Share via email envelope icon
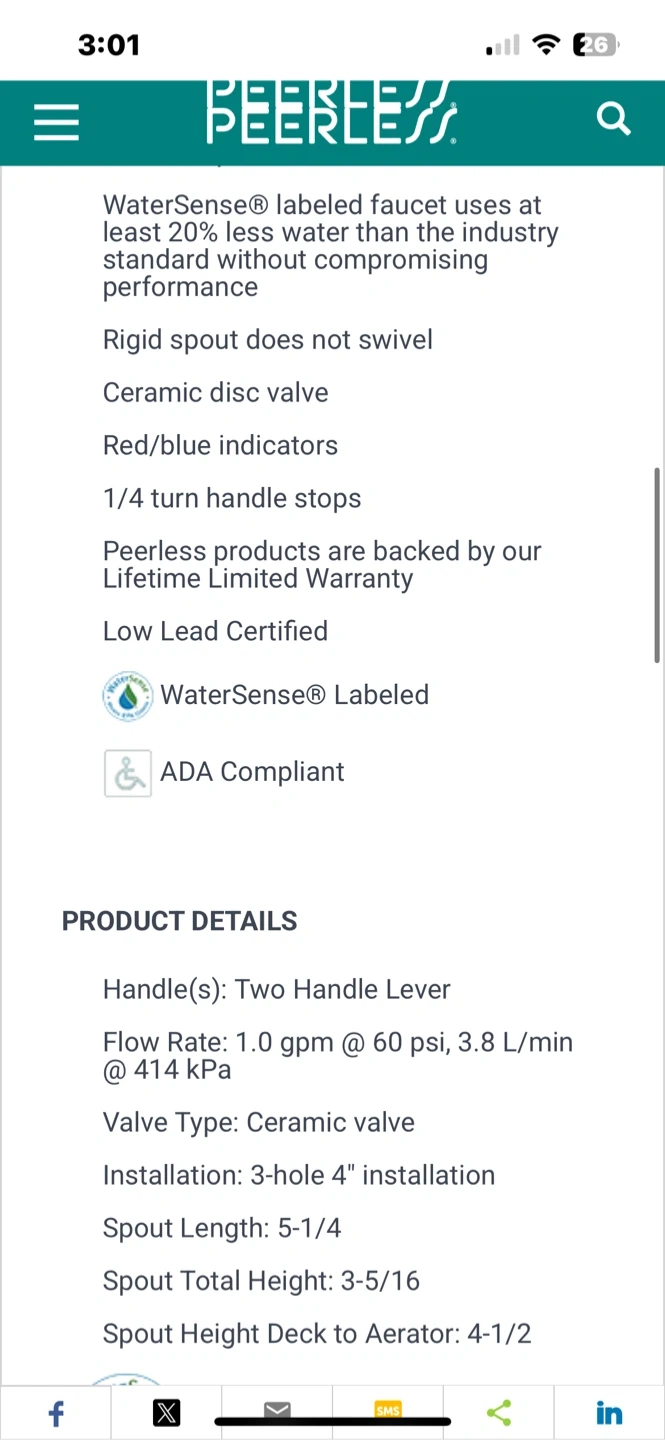The image size is (665, 1440). tap(277, 1411)
